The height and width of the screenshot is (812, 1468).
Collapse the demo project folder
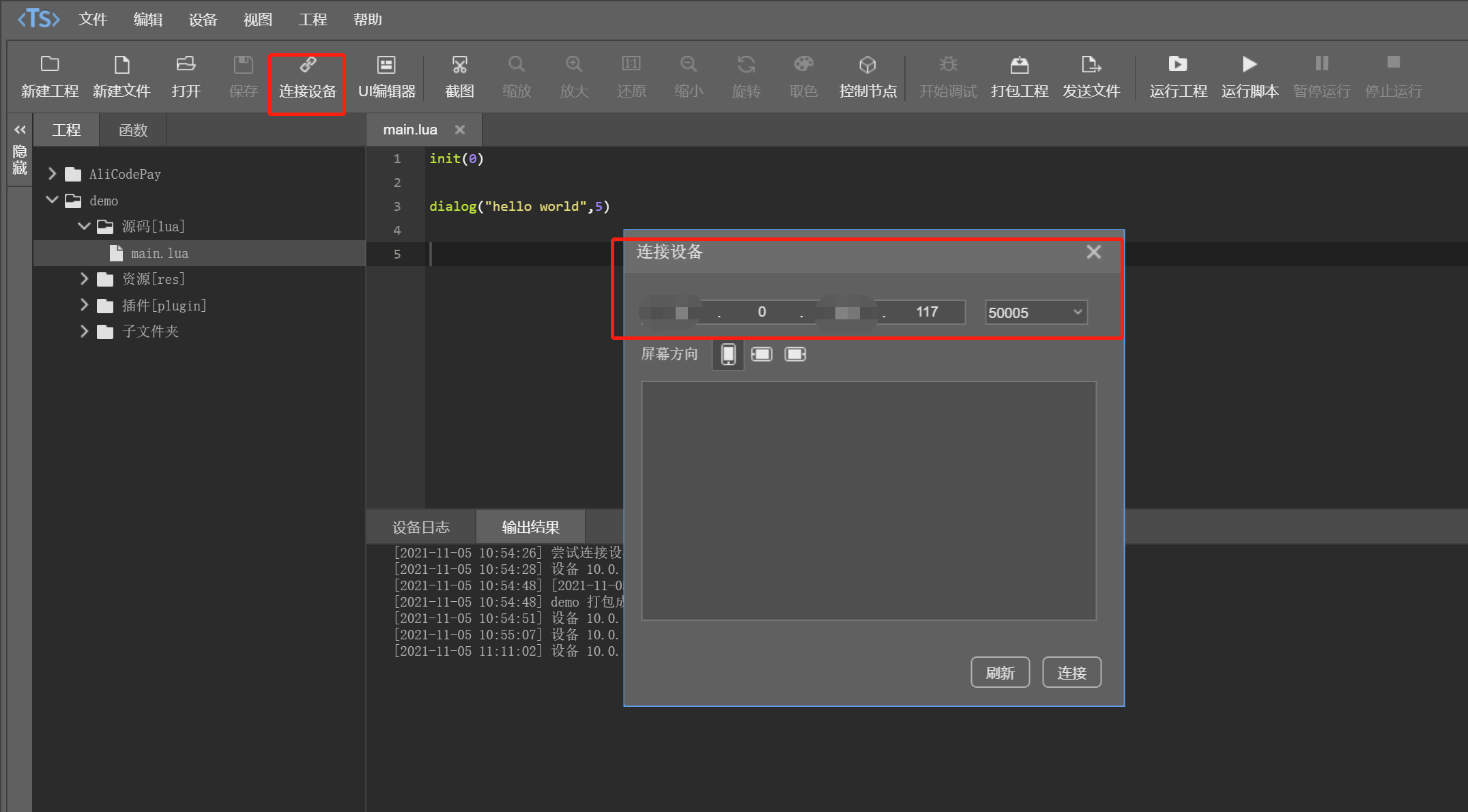click(52, 200)
